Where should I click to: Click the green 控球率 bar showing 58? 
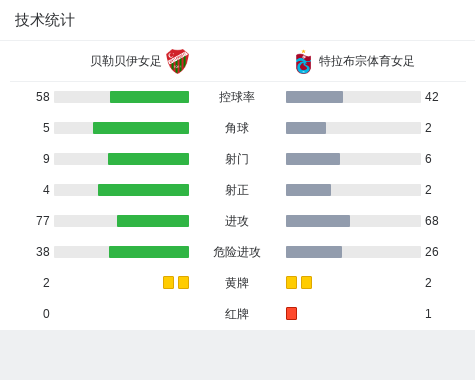coord(149,97)
